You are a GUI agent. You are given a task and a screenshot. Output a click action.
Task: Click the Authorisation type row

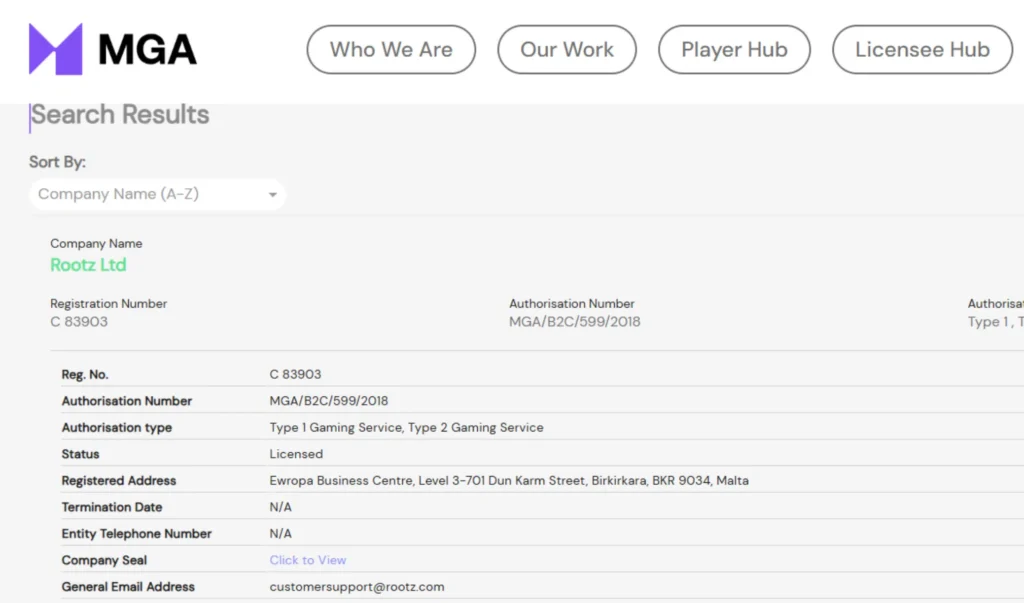click(x=405, y=427)
